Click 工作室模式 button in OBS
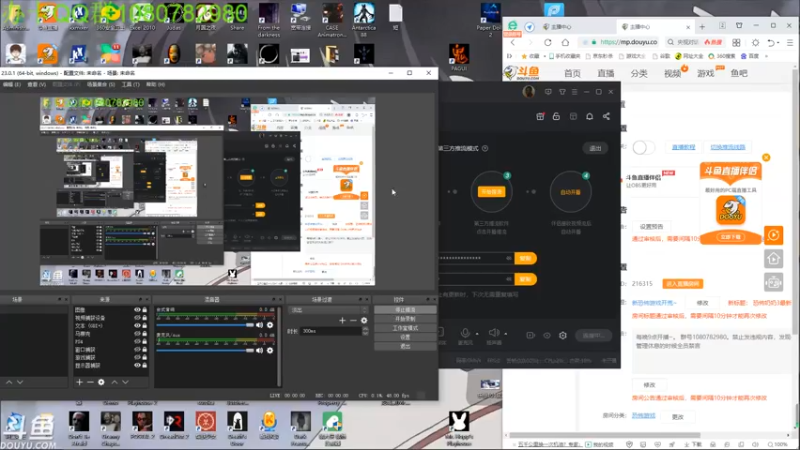Viewport: 800px width, 450px height. click(405, 328)
